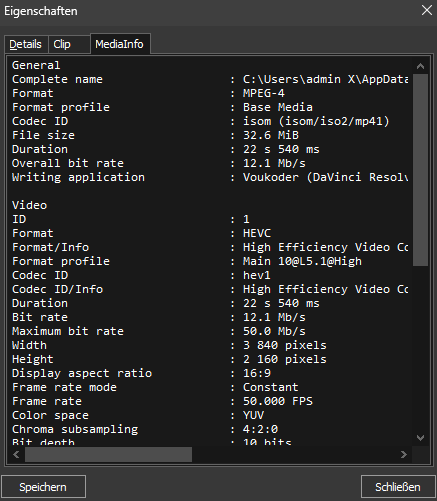Click the Schließen button
Viewport: 437px width, 501px height.
[x=398, y=487]
